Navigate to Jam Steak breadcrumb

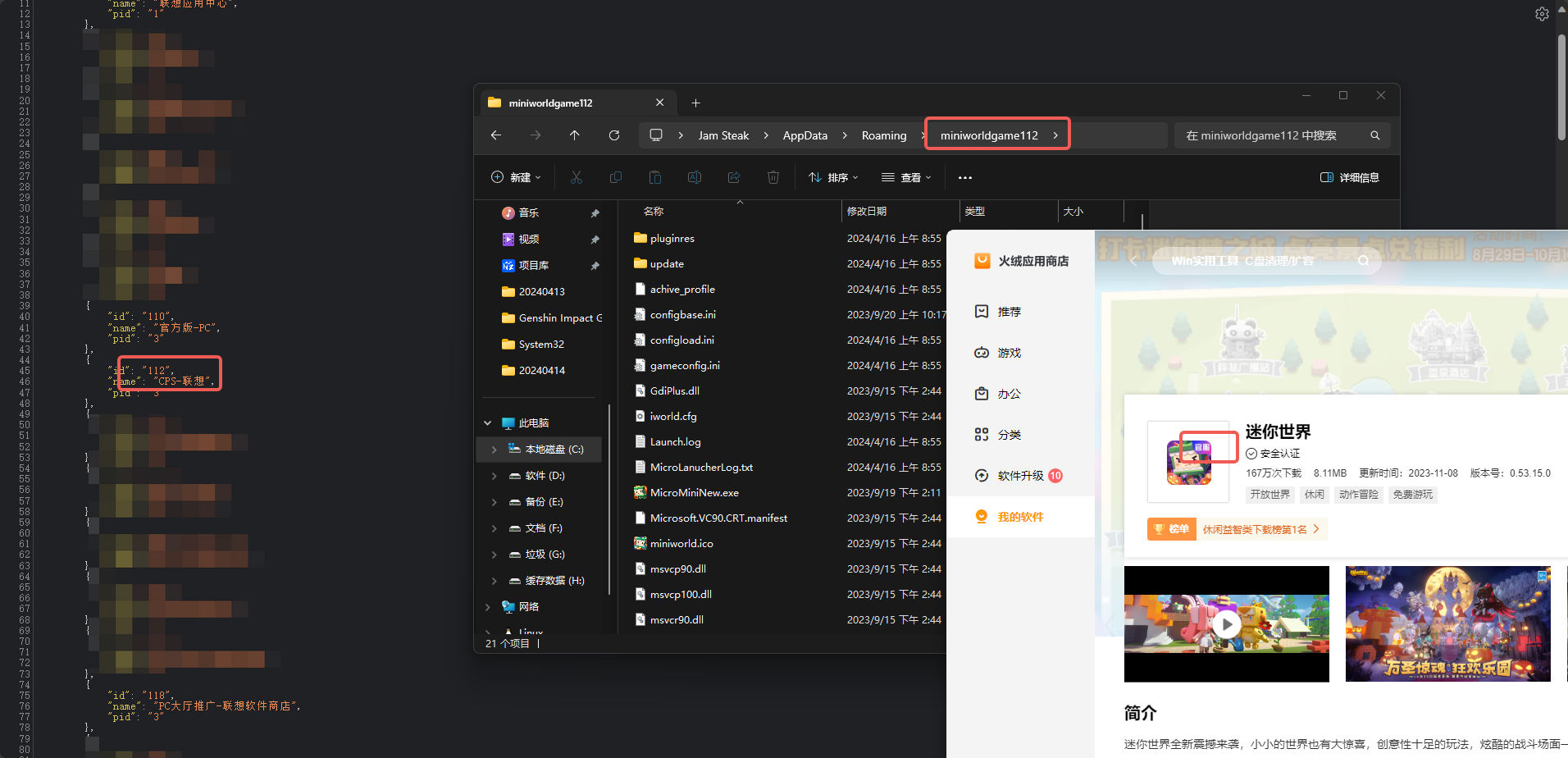click(723, 135)
